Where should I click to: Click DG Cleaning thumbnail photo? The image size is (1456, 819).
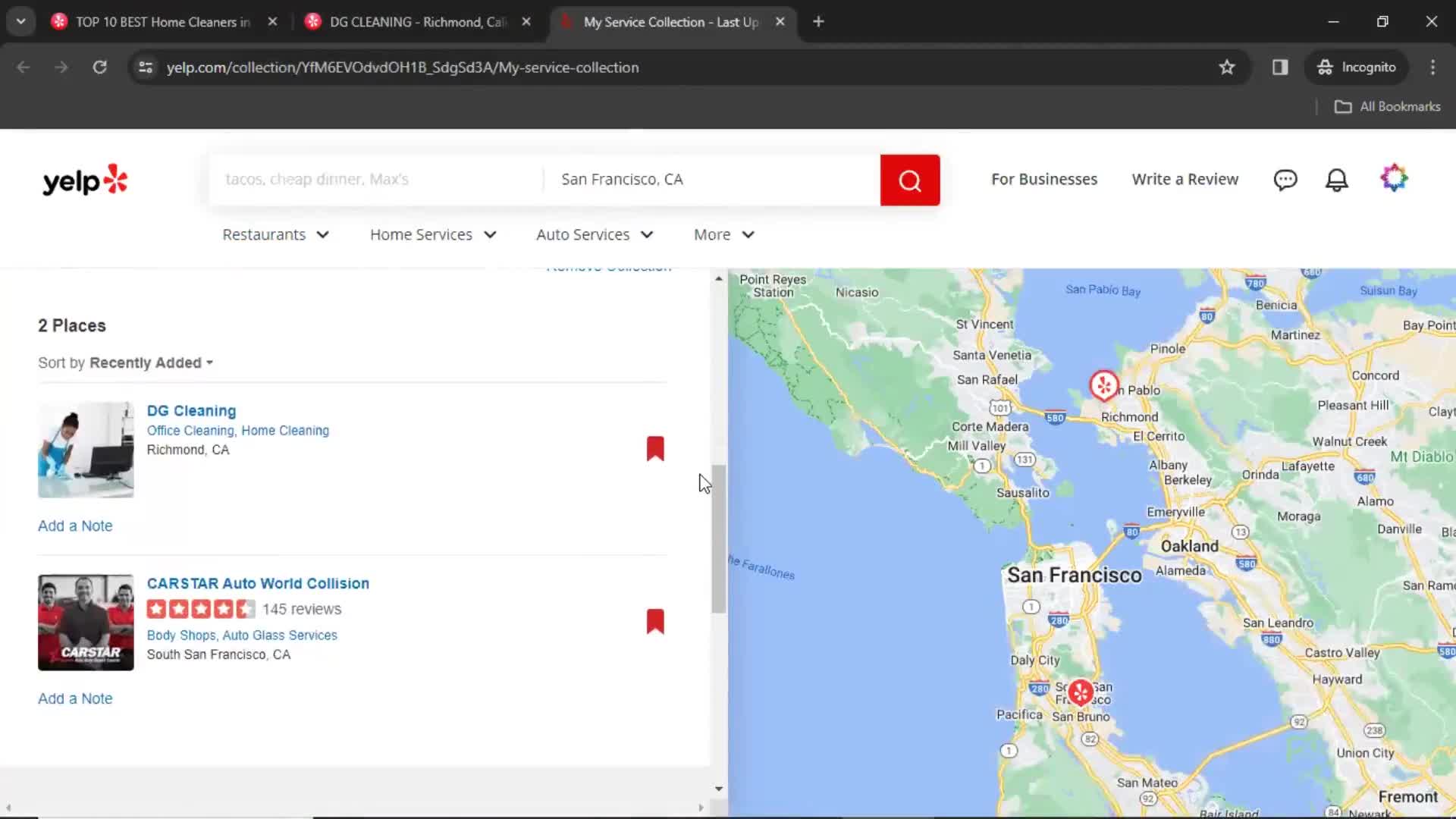pyautogui.click(x=86, y=450)
